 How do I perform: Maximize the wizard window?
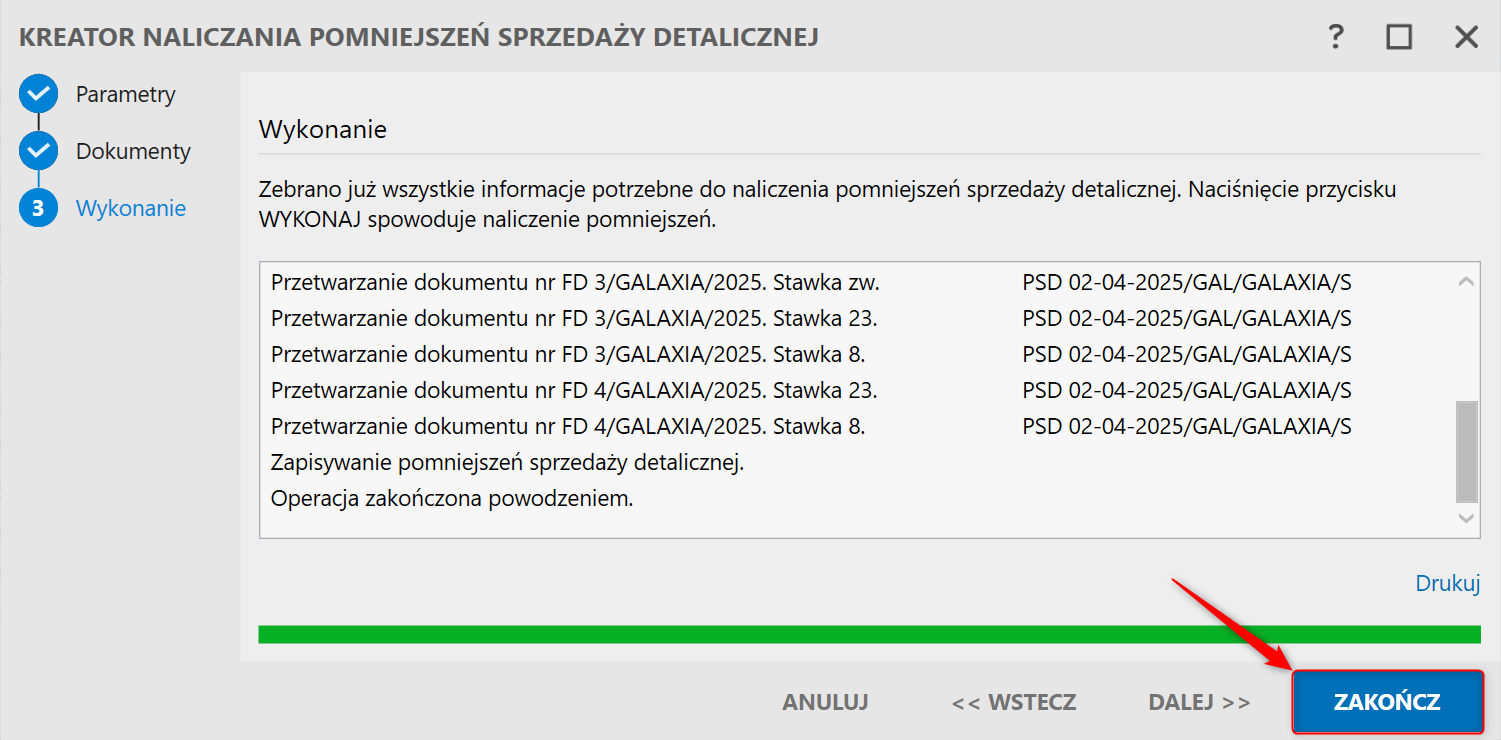(1399, 38)
